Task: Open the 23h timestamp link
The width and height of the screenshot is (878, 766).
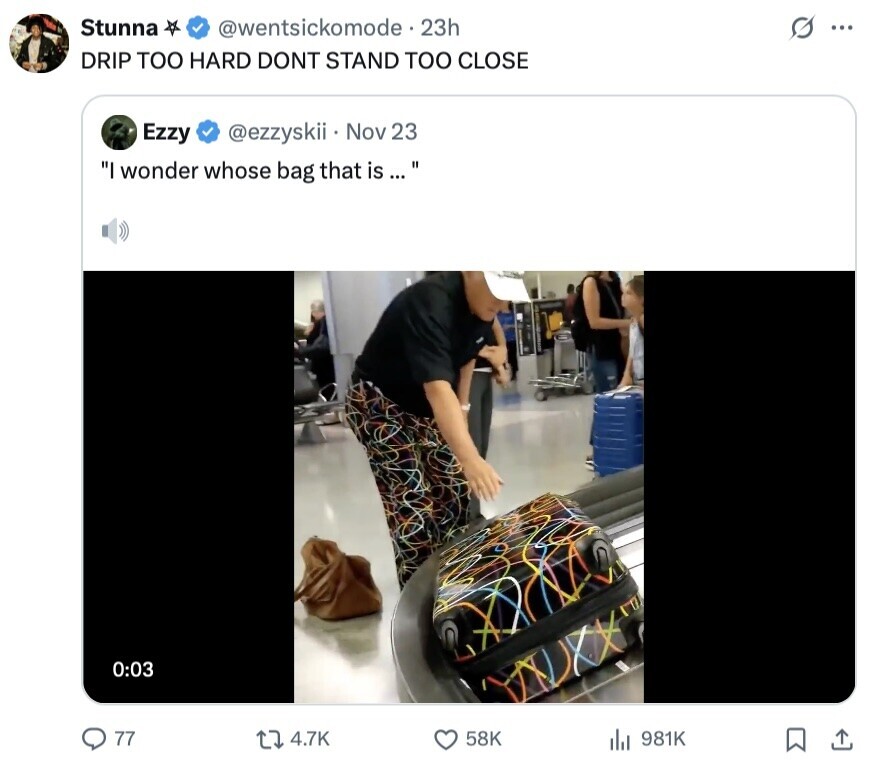Action: coord(440,28)
